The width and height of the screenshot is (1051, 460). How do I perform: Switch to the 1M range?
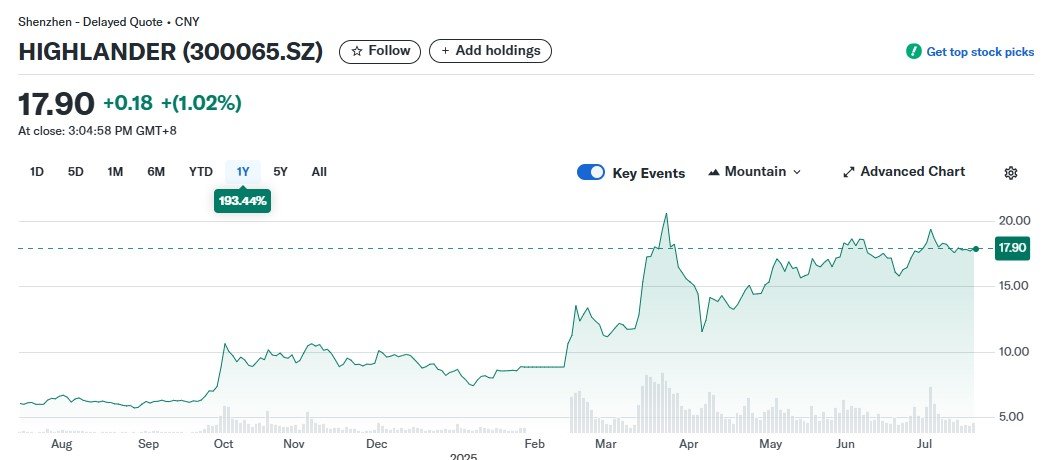[115, 172]
